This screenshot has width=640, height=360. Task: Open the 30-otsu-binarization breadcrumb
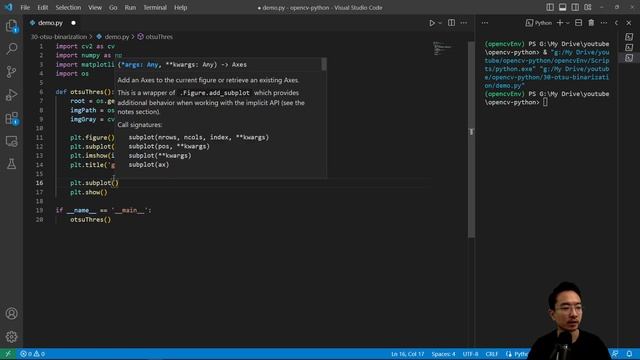click(x=59, y=37)
